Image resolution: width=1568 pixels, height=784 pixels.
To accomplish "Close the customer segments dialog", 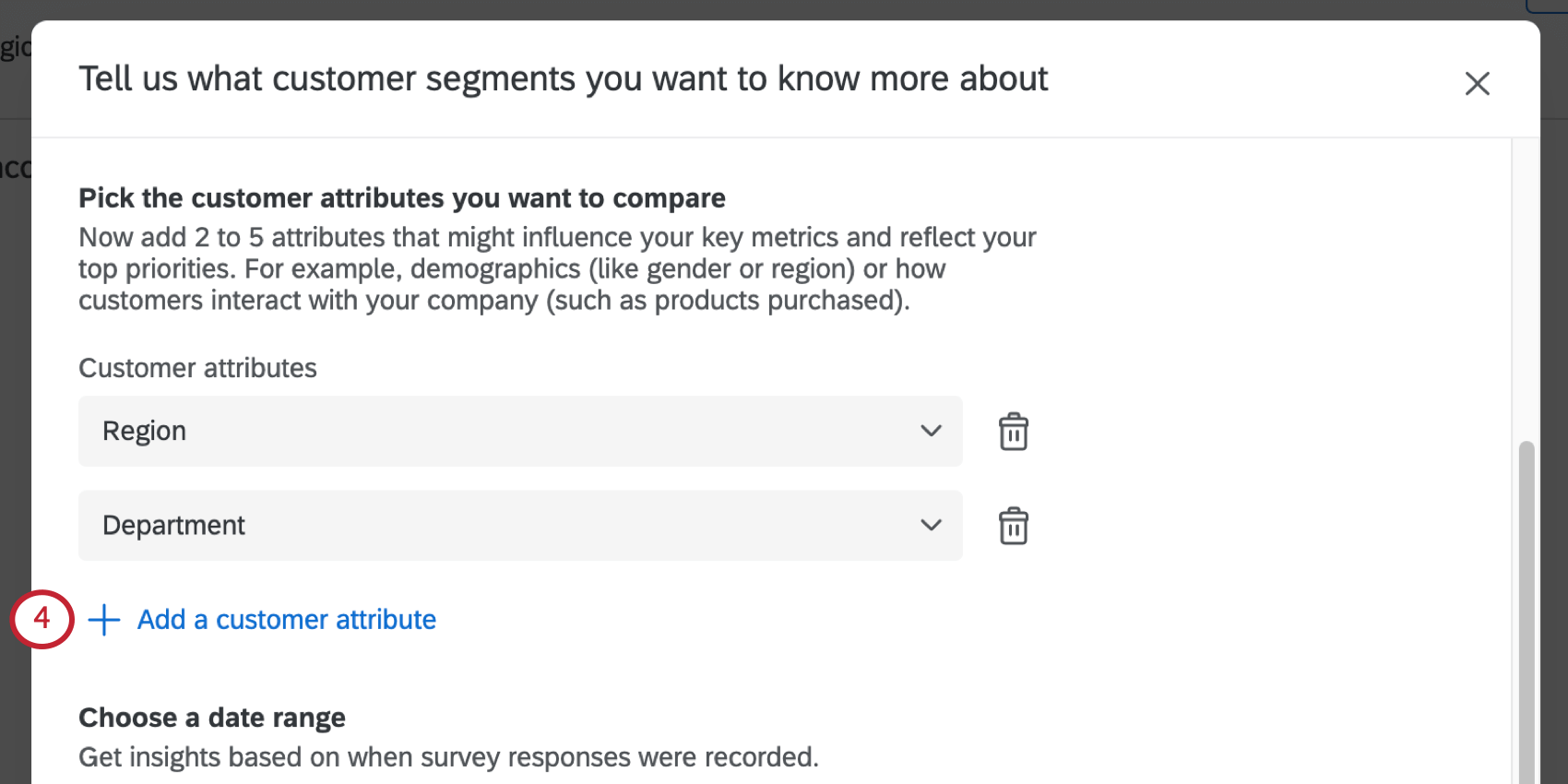I will 1477,84.
